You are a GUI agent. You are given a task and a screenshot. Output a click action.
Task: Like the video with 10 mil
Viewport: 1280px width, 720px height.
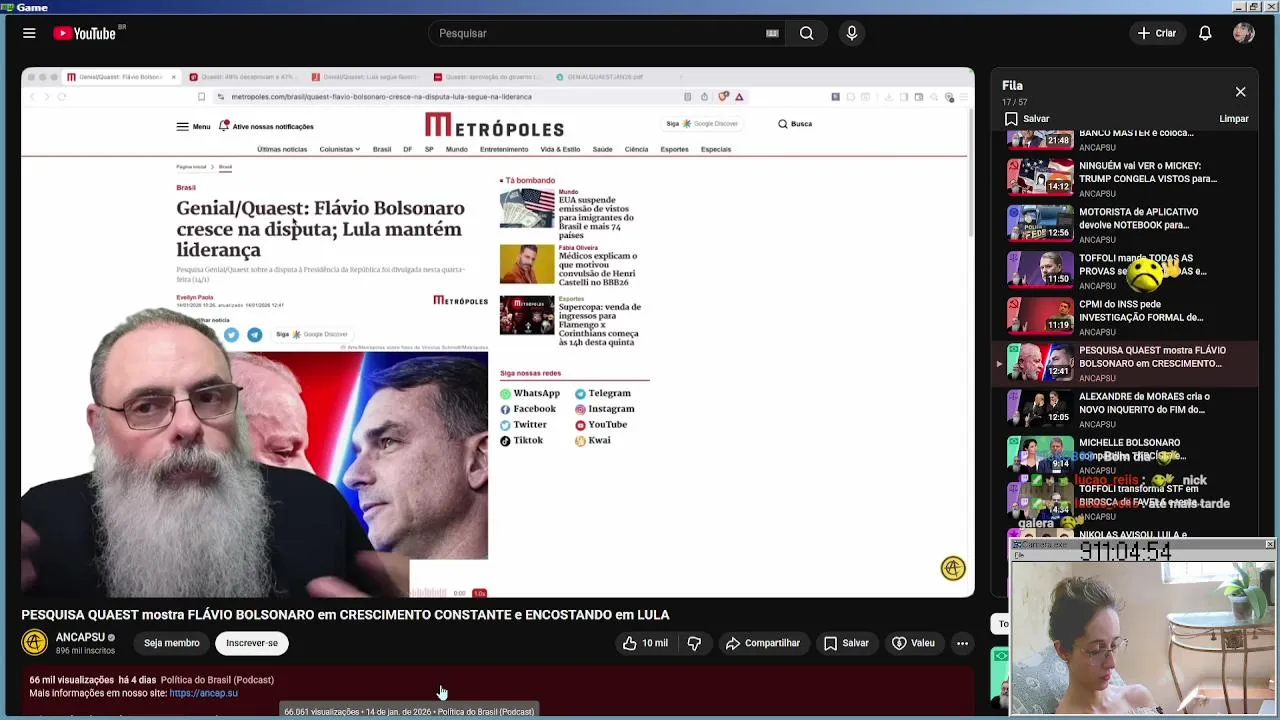[645, 643]
